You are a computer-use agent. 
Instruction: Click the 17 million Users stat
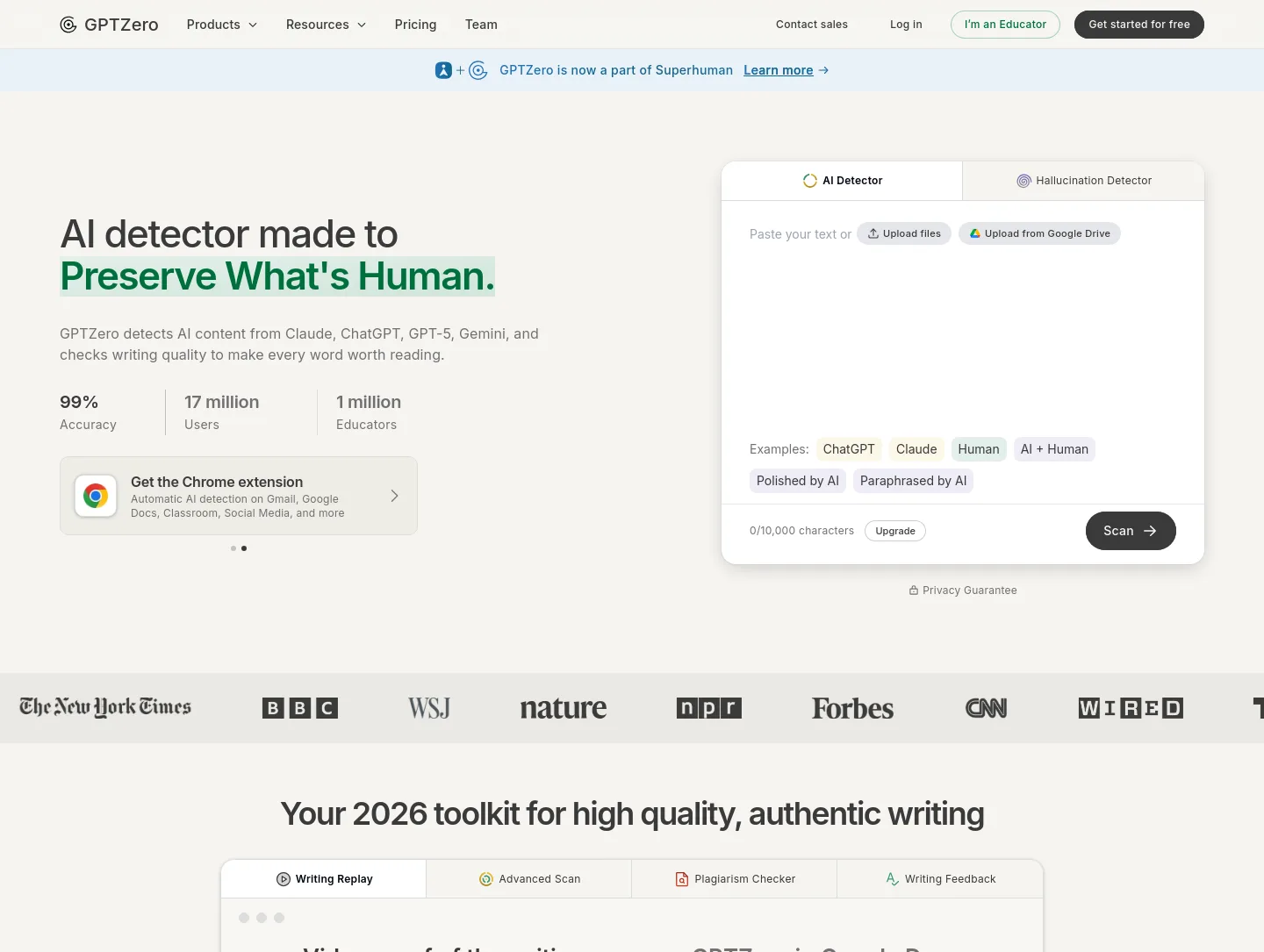pos(222,412)
